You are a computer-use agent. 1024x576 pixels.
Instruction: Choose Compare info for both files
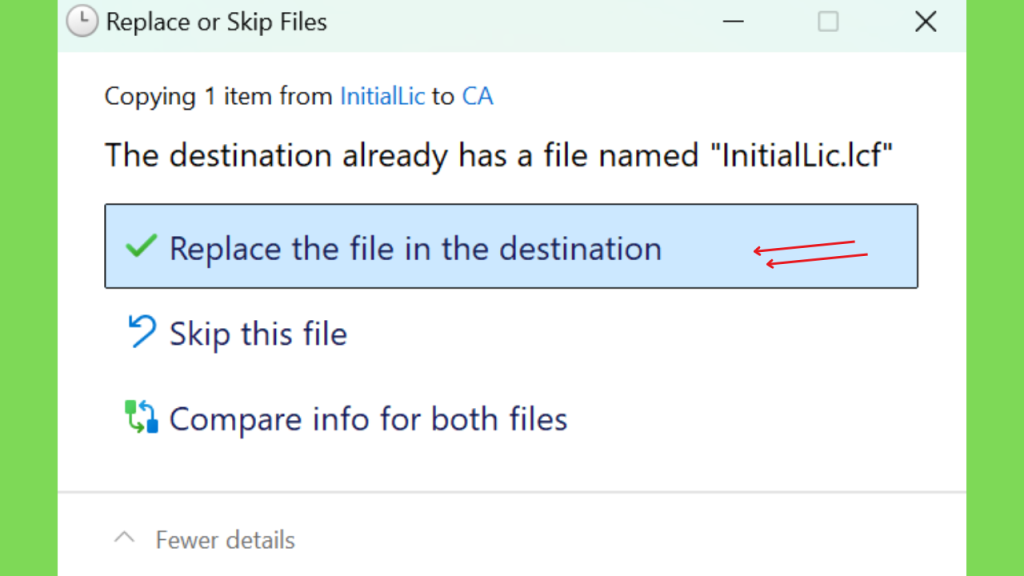click(368, 419)
